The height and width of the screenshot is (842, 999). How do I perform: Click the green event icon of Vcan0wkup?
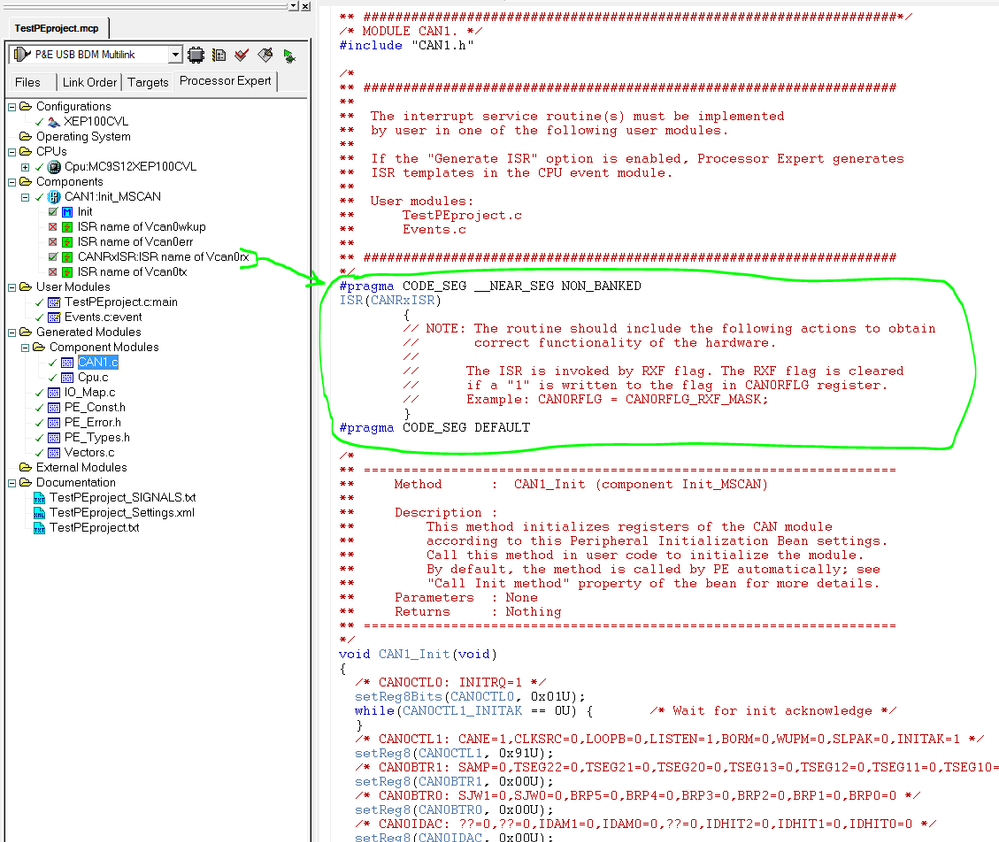point(67,227)
